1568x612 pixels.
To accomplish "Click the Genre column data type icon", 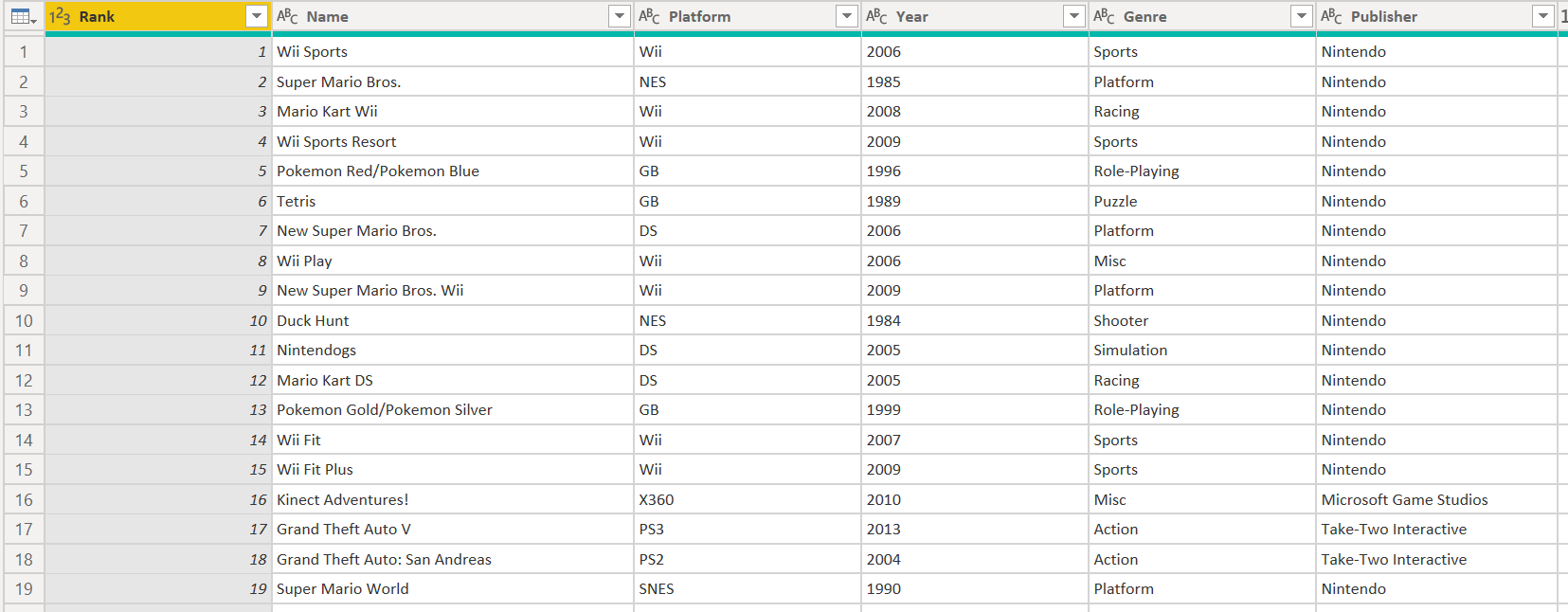I will tap(1104, 17).
